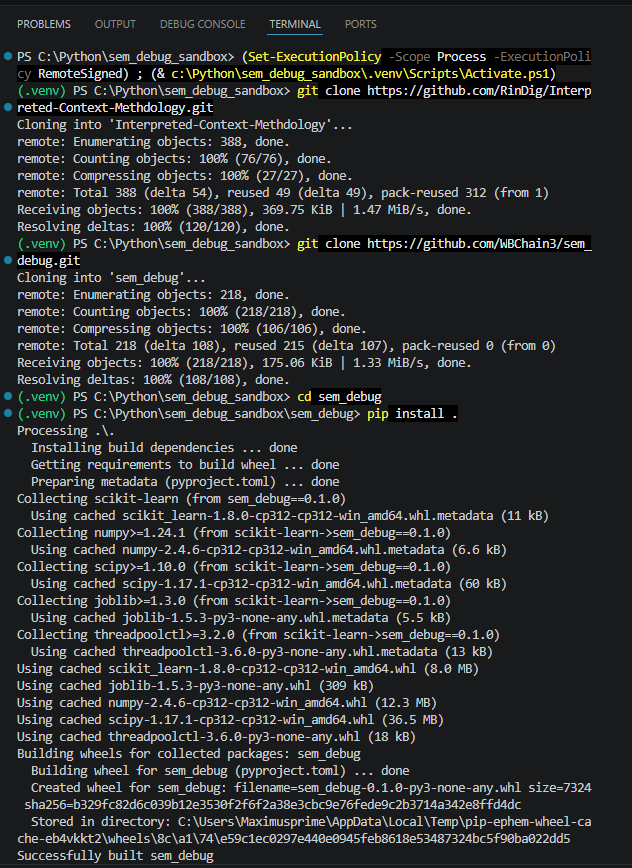The image size is (632, 868).
Task: Click 'Counting objects: 100% (218/218)' line
Action: 181,312
